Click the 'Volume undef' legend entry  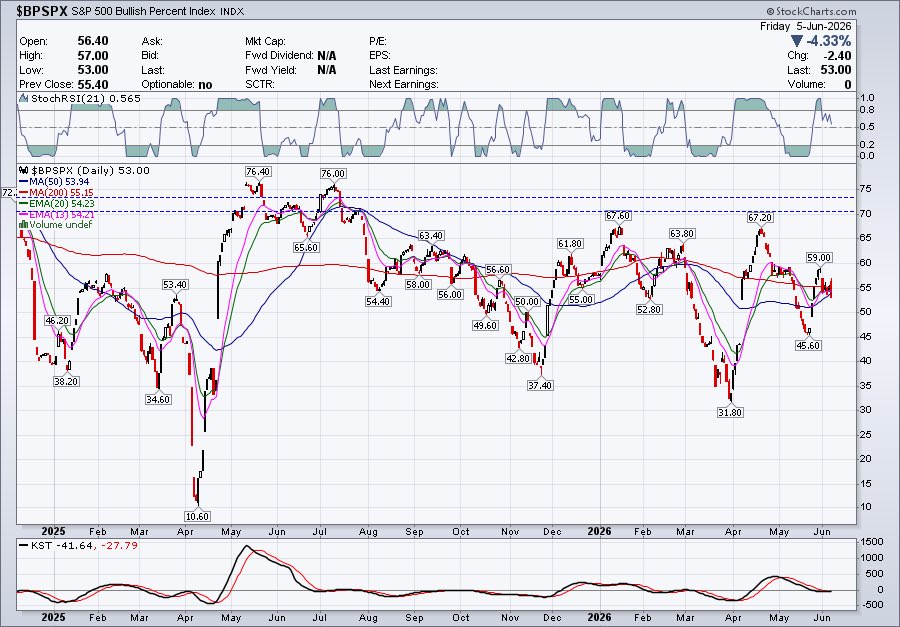coord(61,225)
